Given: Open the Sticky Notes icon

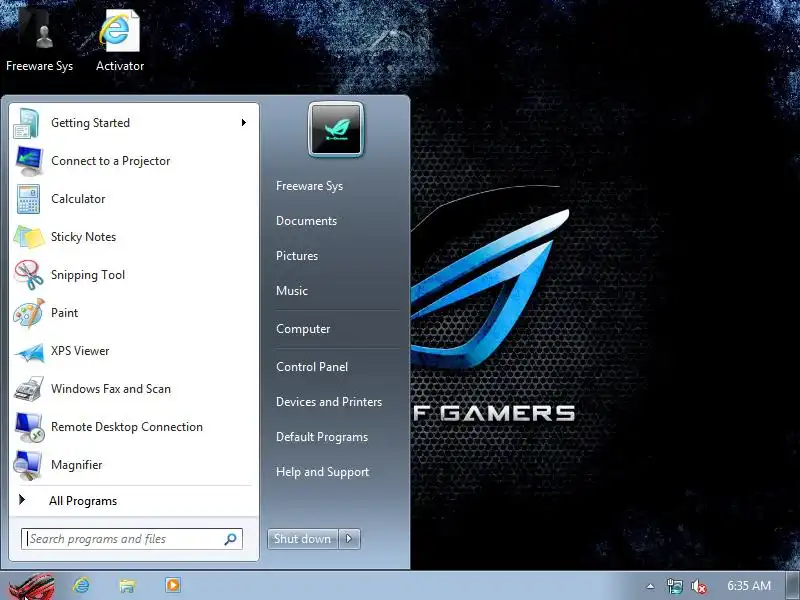Looking at the screenshot, I should 29,237.
